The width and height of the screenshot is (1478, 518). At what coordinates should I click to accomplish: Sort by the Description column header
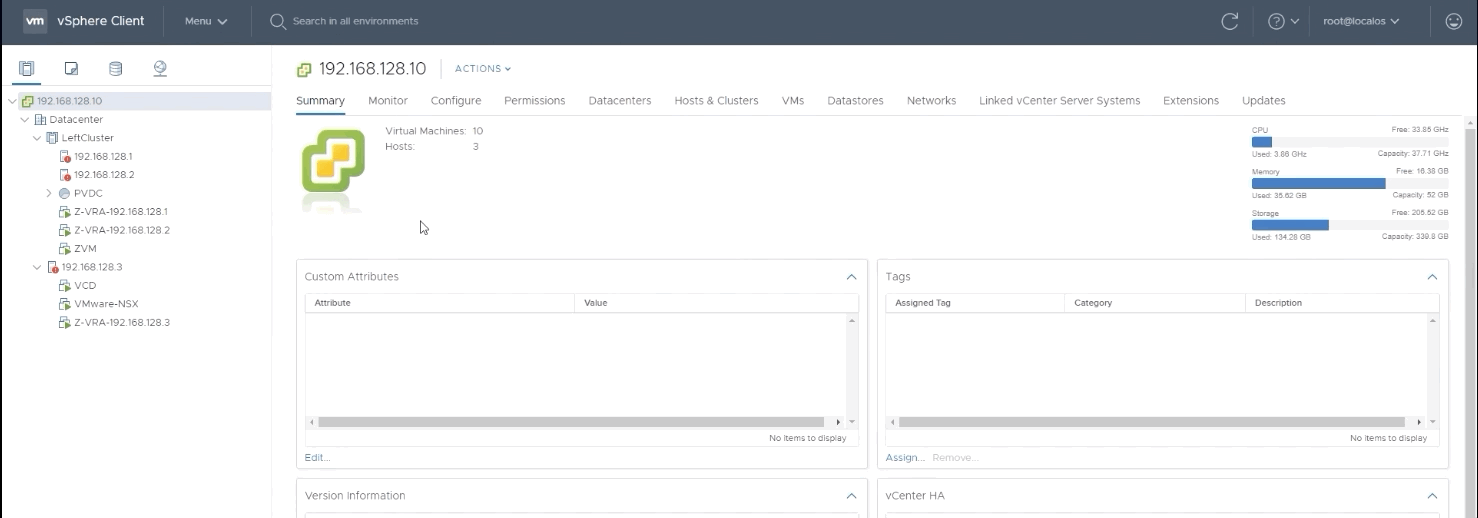1342,303
